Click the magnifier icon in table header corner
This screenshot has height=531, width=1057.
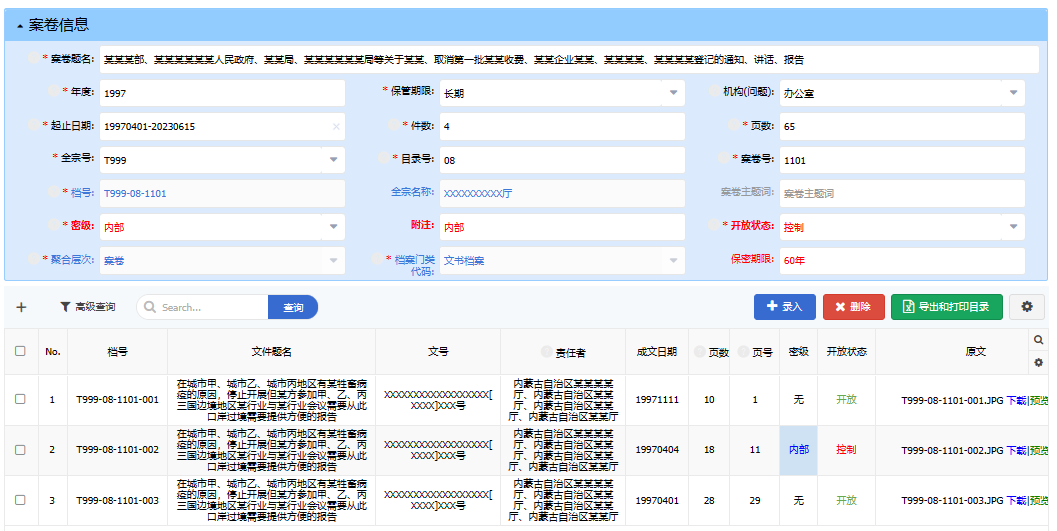pos(1039,340)
